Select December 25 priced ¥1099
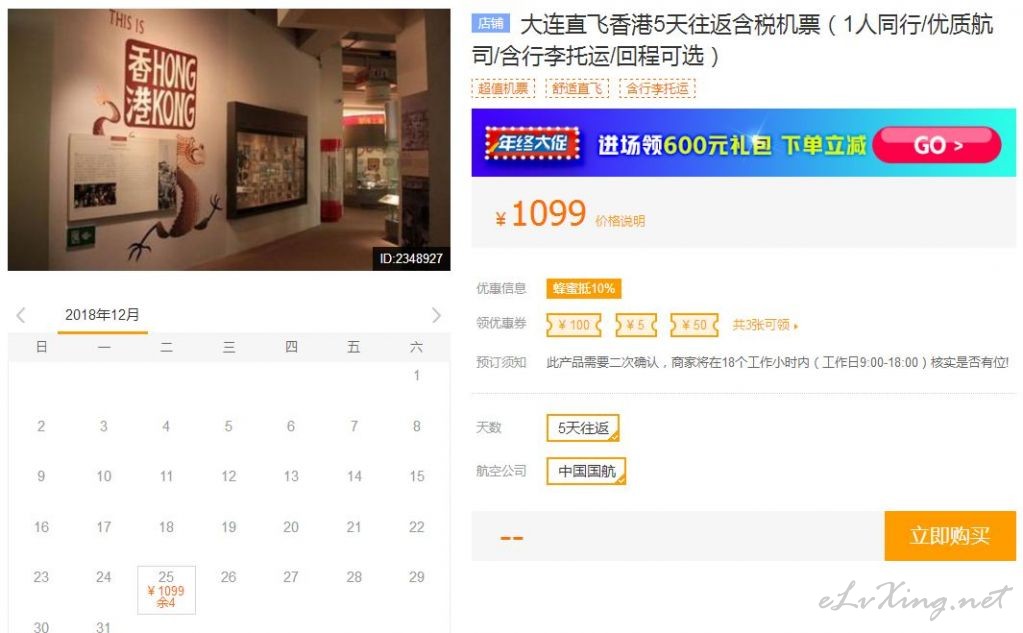This screenshot has height=633, width=1023. tap(166, 590)
